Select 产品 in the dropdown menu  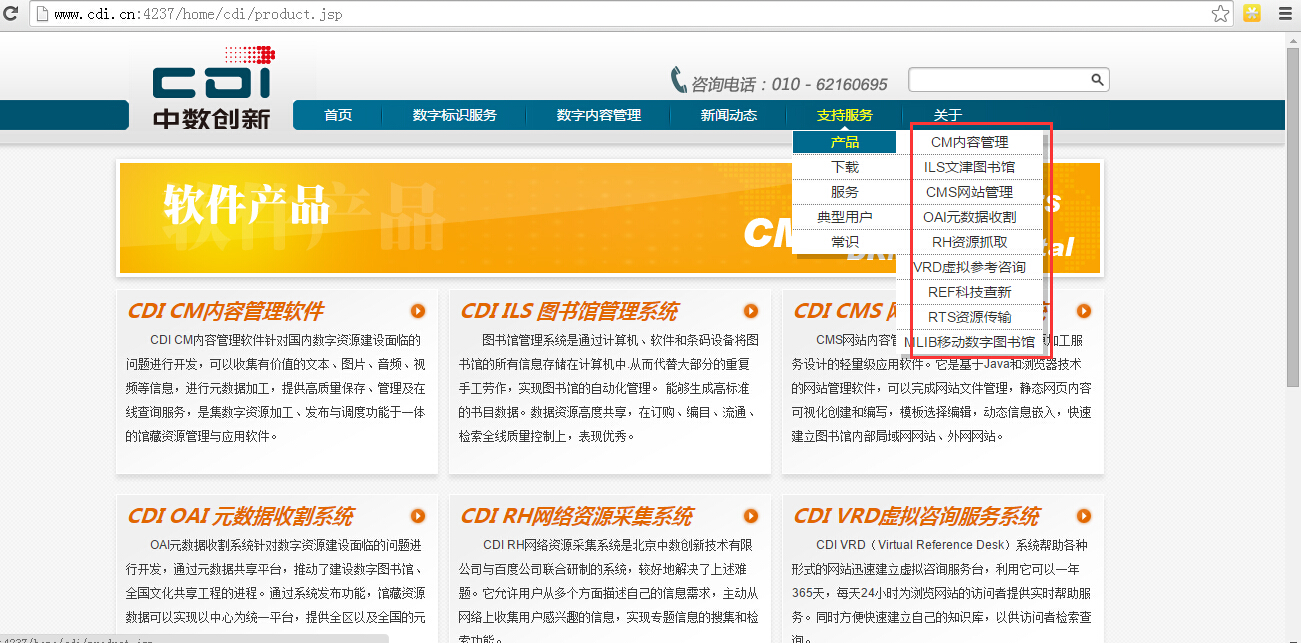pyautogui.click(x=845, y=142)
